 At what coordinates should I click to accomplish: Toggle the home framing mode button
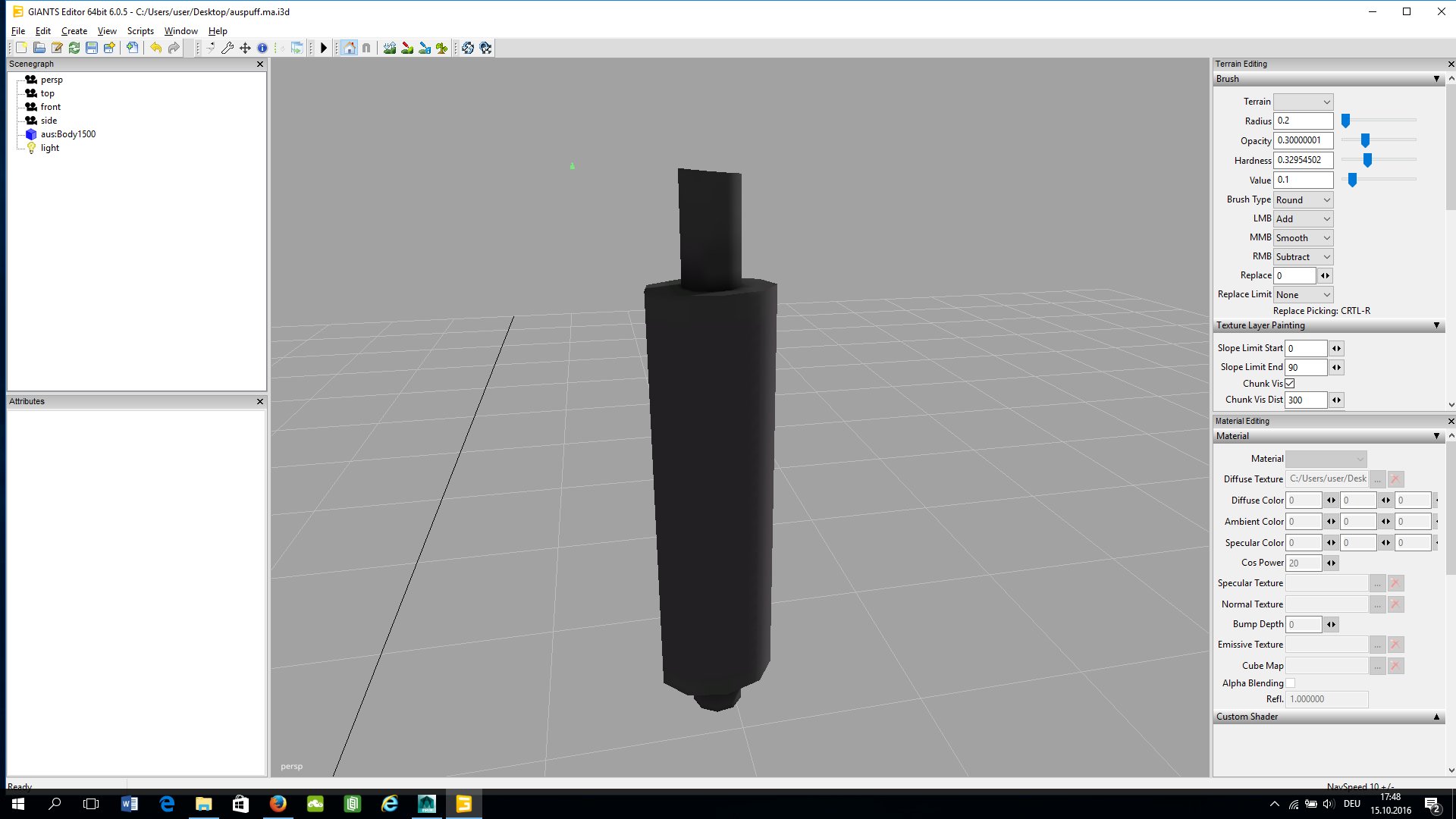tap(349, 48)
